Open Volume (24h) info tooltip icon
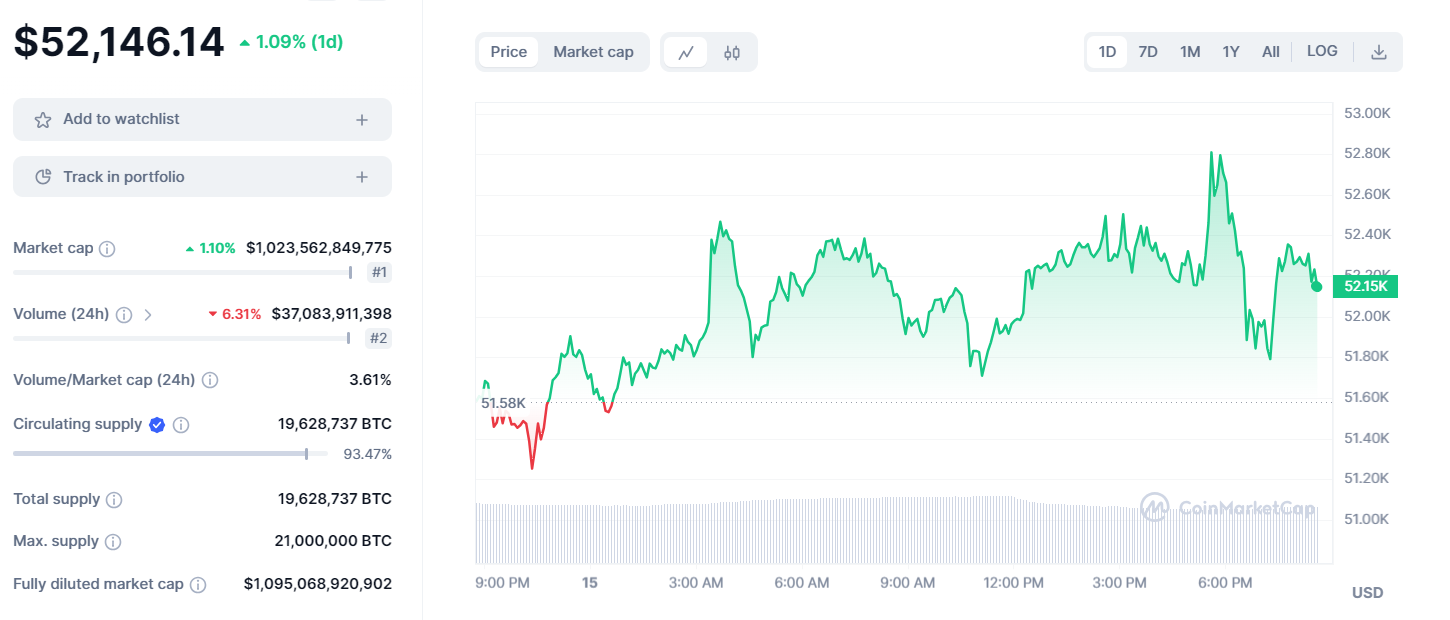Screen dimensions: 1450x620 124,314
